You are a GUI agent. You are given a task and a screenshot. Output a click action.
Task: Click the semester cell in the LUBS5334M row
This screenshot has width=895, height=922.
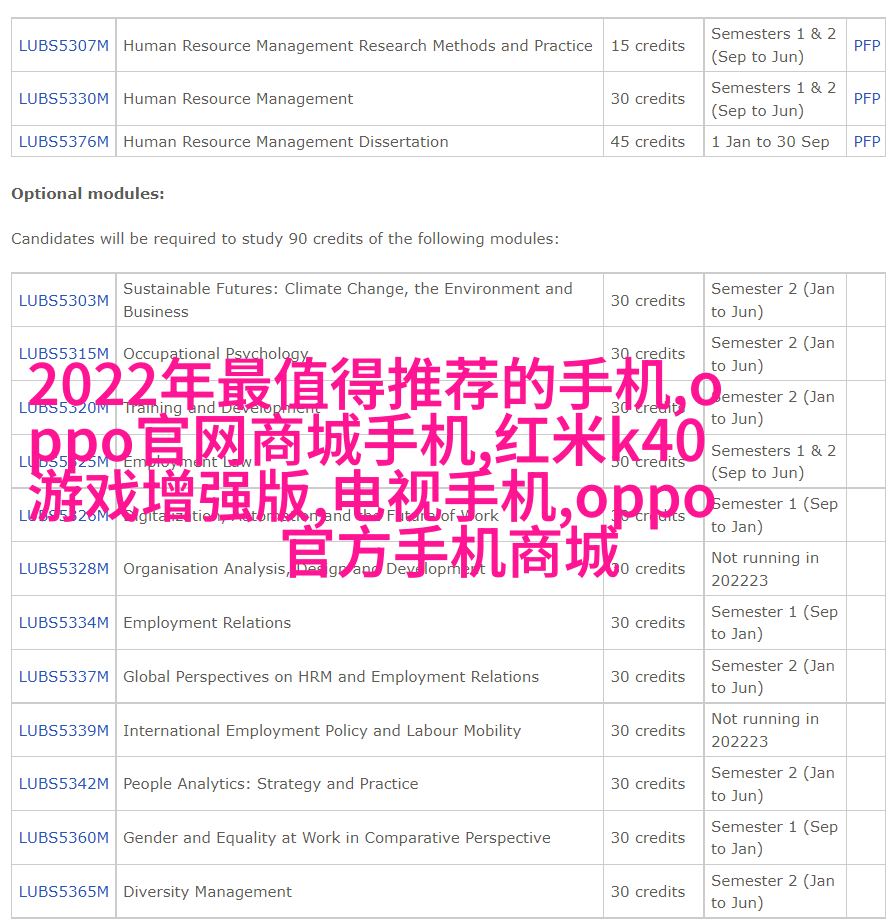click(774, 623)
